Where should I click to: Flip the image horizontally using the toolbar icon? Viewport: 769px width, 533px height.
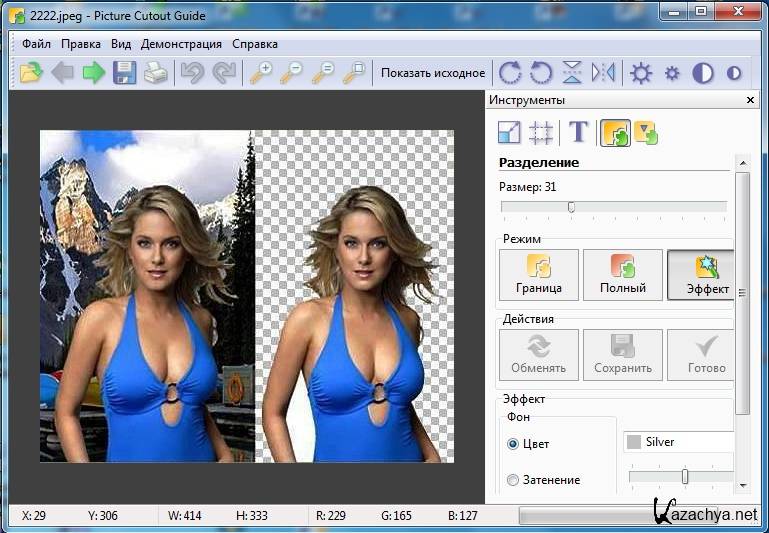coord(603,73)
